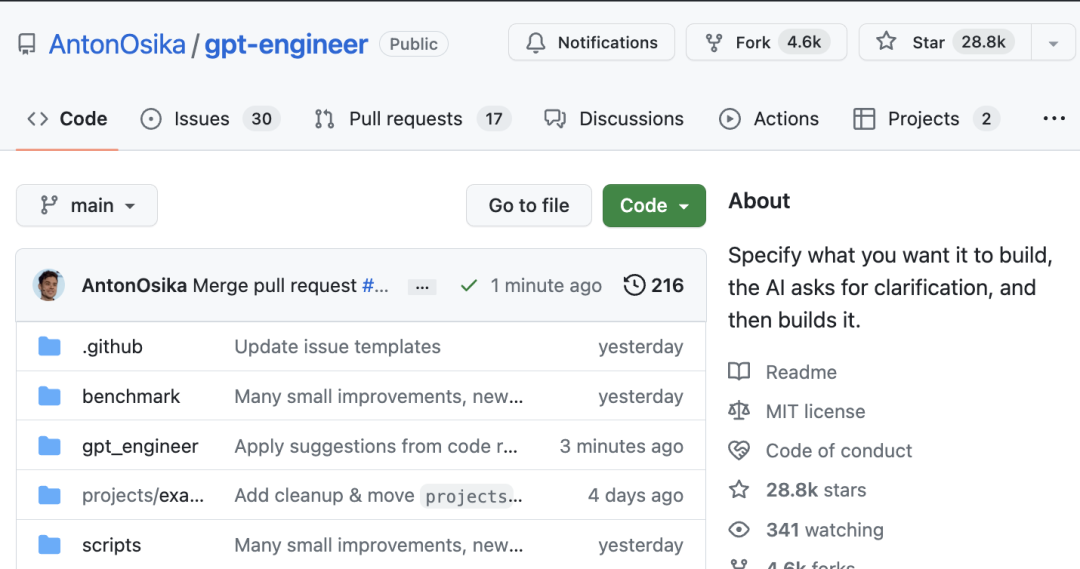The image size is (1080, 569).
Task: Open the Readme link in About
Action: (782, 372)
